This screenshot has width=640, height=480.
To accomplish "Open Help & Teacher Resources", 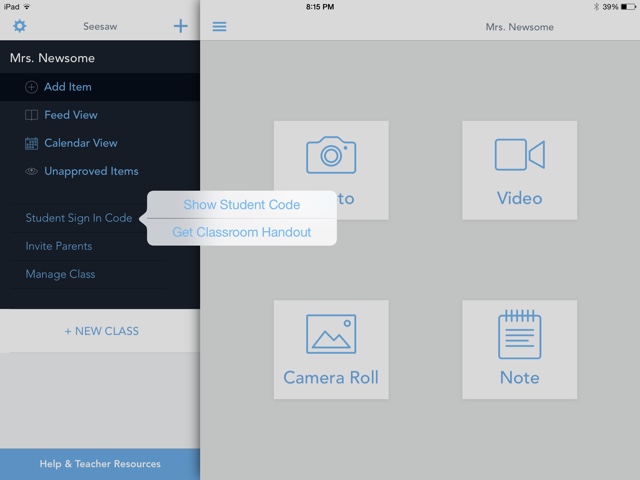I will (100, 464).
